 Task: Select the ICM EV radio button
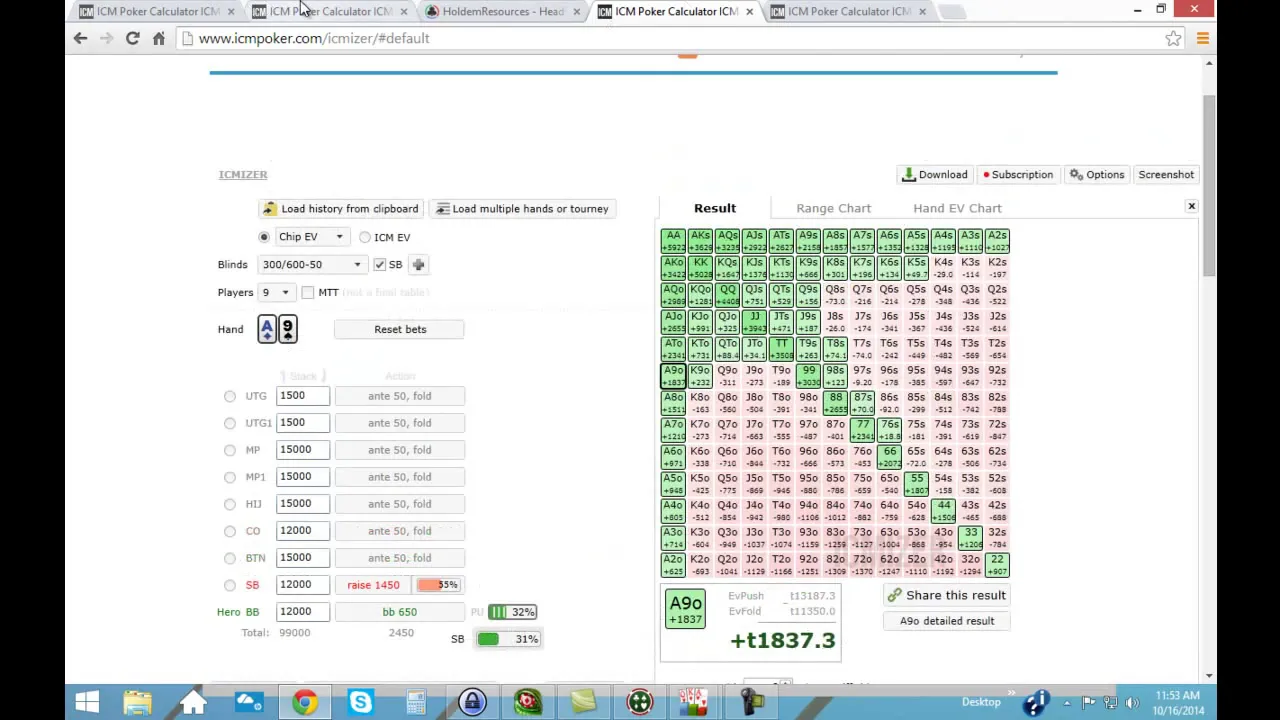[x=365, y=237]
